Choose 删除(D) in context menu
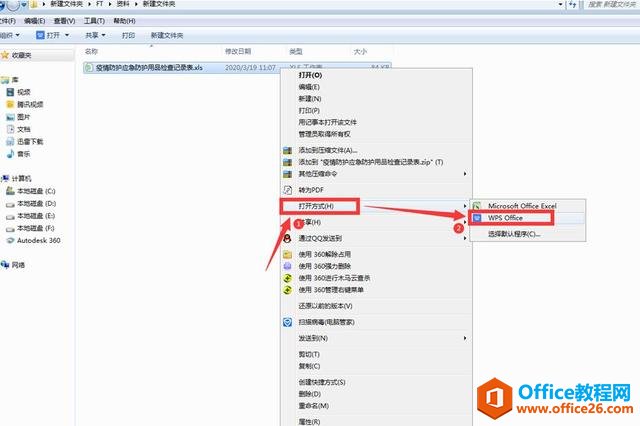This screenshot has width=640, height=426. (x=309, y=394)
